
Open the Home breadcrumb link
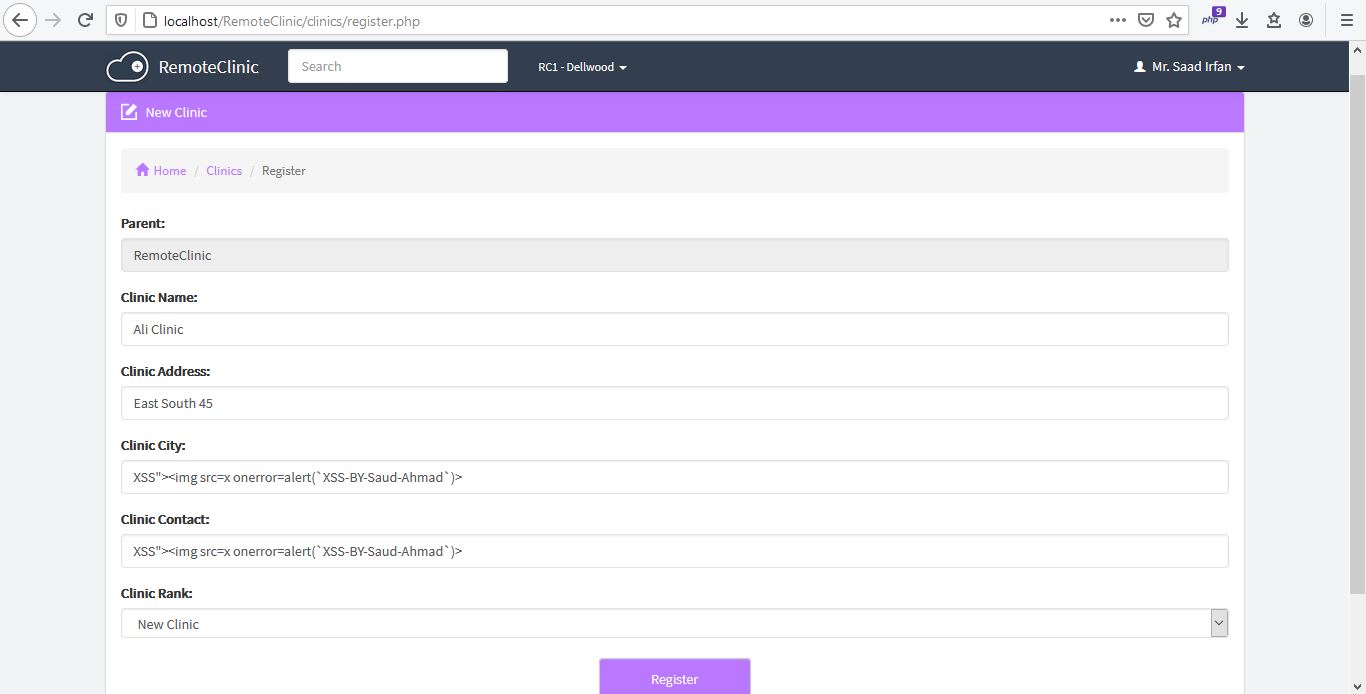[170, 171]
